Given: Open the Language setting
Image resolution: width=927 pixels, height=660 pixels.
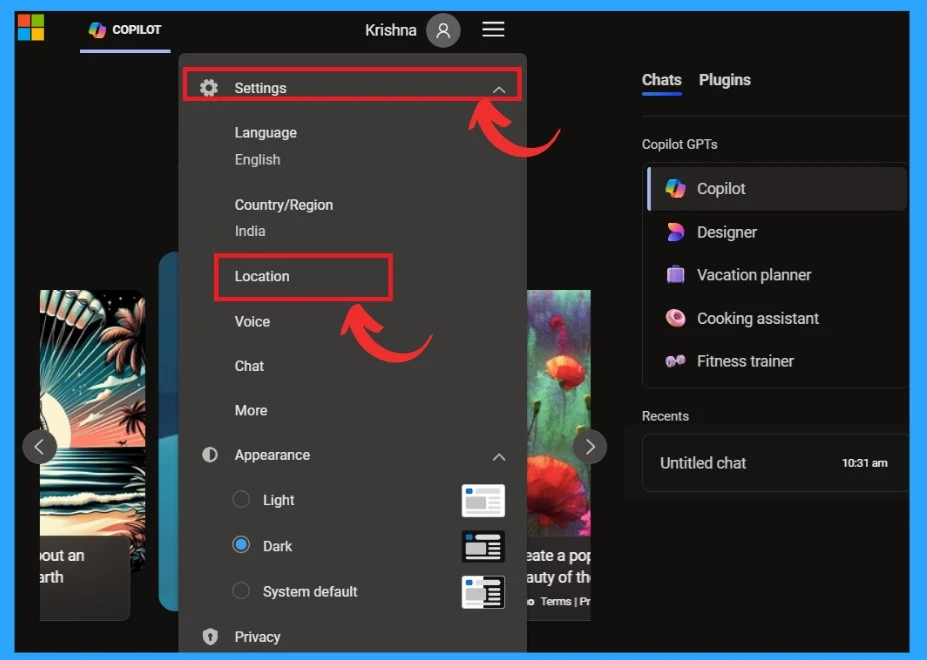Looking at the screenshot, I should coord(265,132).
